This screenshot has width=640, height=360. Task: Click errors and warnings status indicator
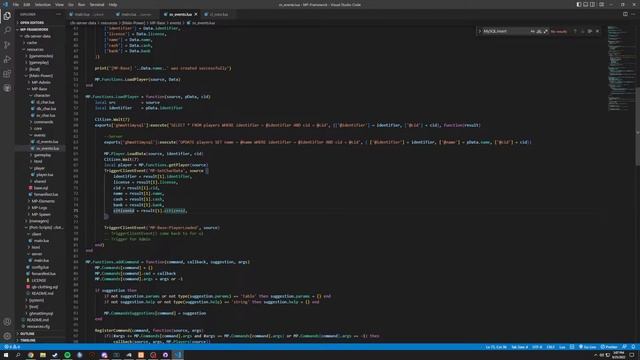point(12,347)
